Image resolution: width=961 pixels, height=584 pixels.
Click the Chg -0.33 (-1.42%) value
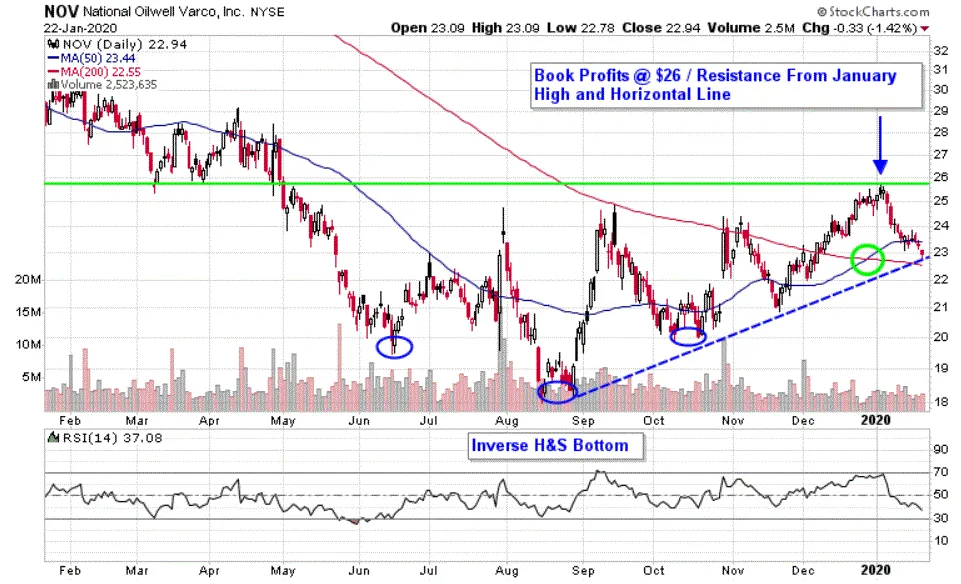860,28
